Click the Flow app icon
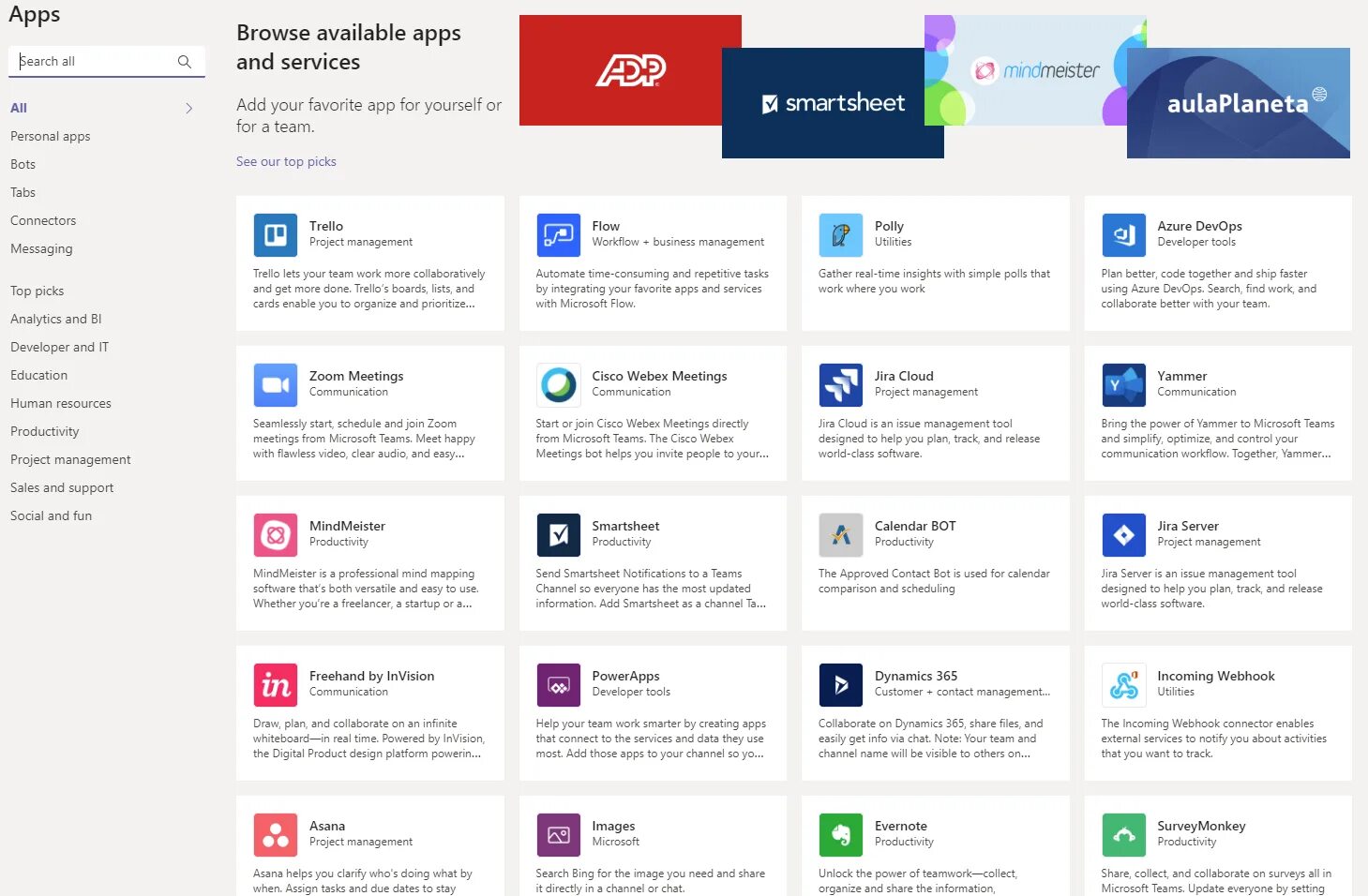The width and height of the screenshot is (1368, 896). (x=558, y=235)
